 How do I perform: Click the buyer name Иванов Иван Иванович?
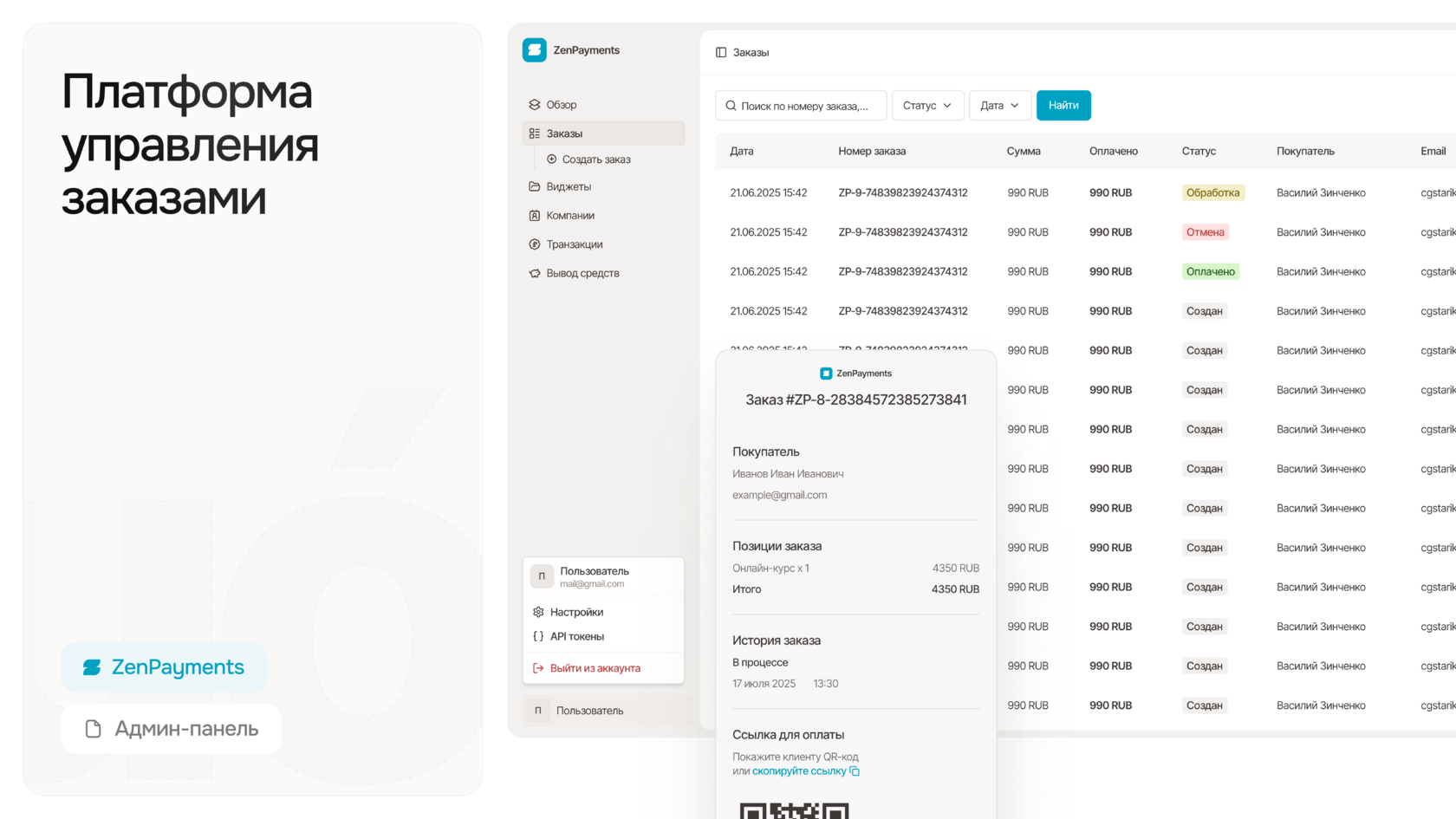pos(788,474)
